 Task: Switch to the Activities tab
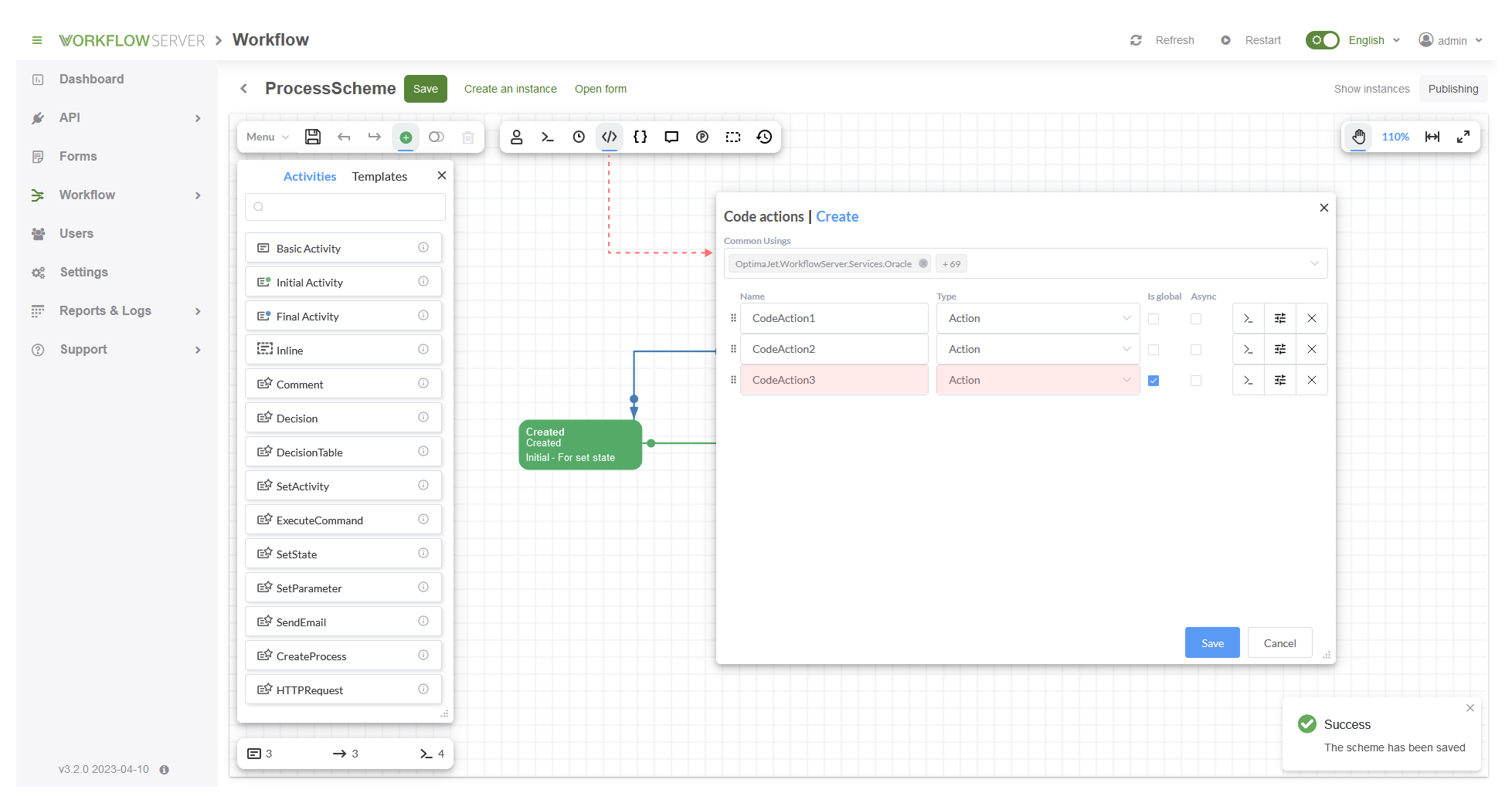tap(310, 177)
